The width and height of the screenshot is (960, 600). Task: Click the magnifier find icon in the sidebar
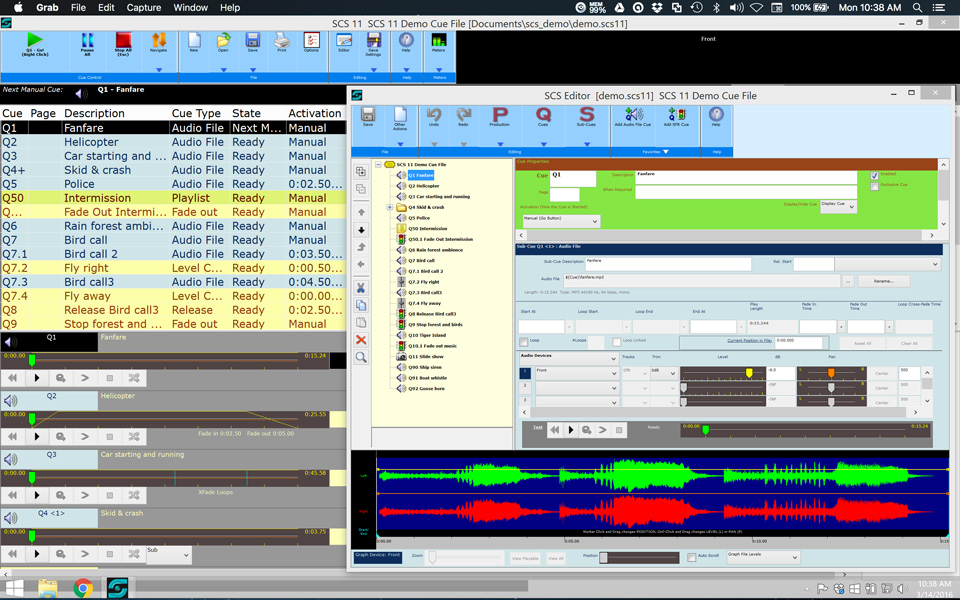361,358
